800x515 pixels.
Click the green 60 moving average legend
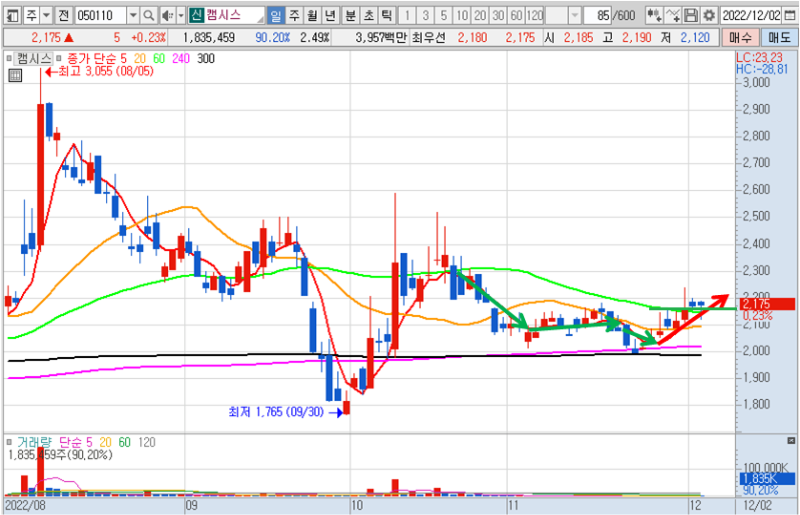point(159,59)
